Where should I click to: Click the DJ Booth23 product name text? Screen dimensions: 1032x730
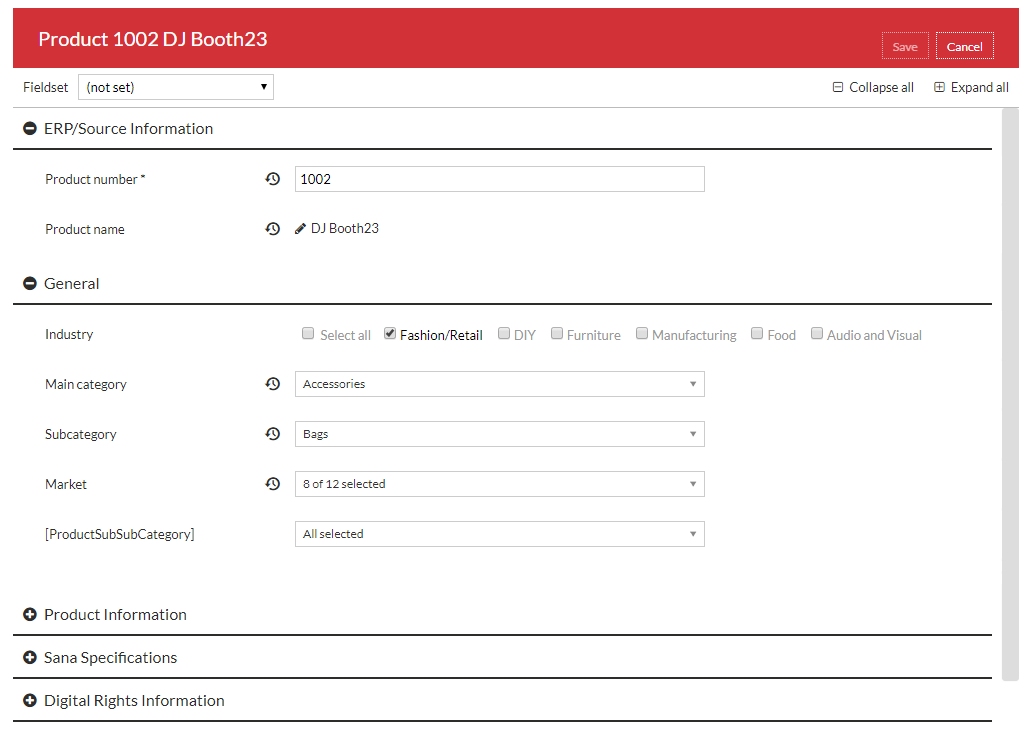[345, 228]
